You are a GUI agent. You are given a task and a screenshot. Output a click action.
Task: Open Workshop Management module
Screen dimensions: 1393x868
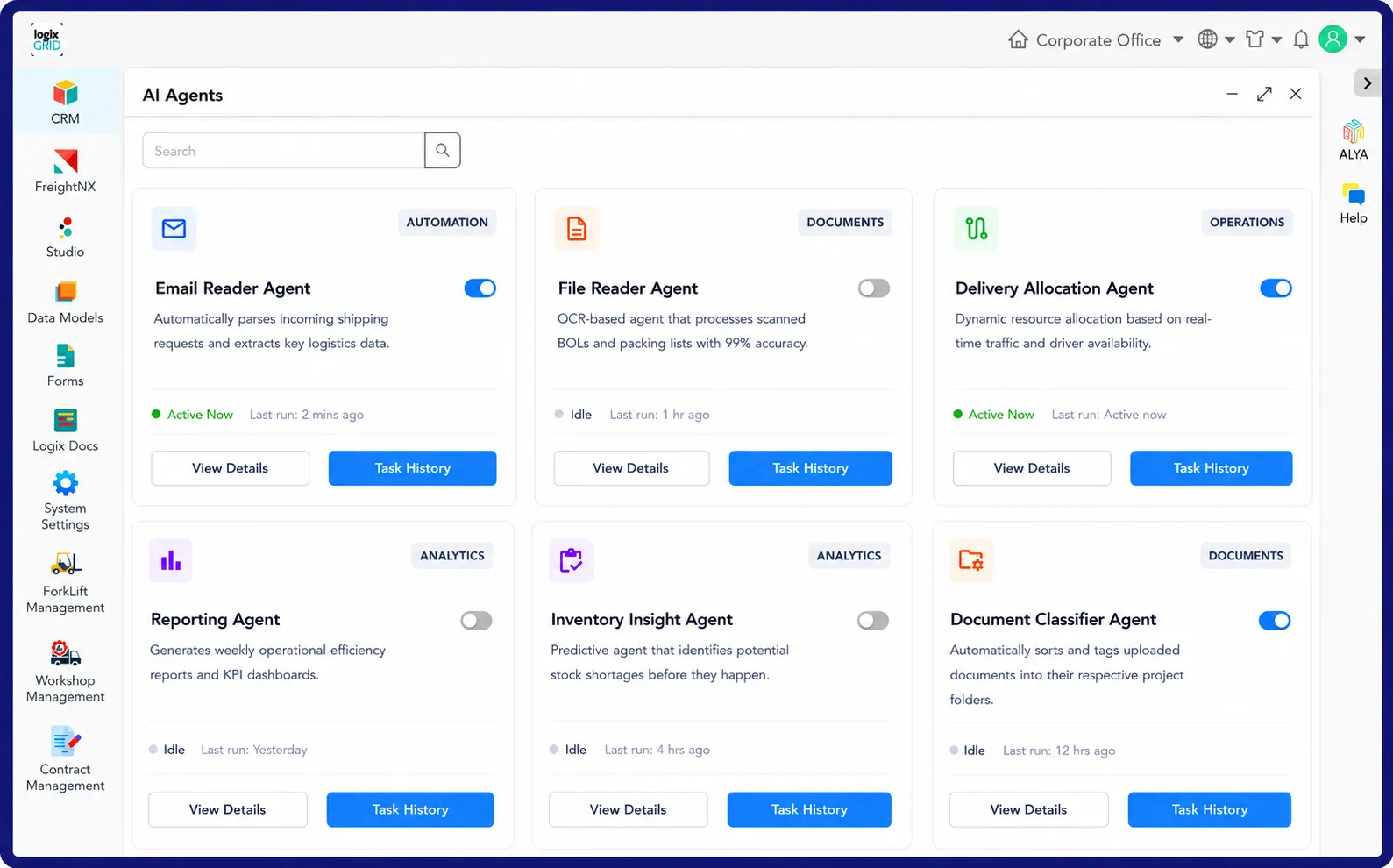point(65,672)
